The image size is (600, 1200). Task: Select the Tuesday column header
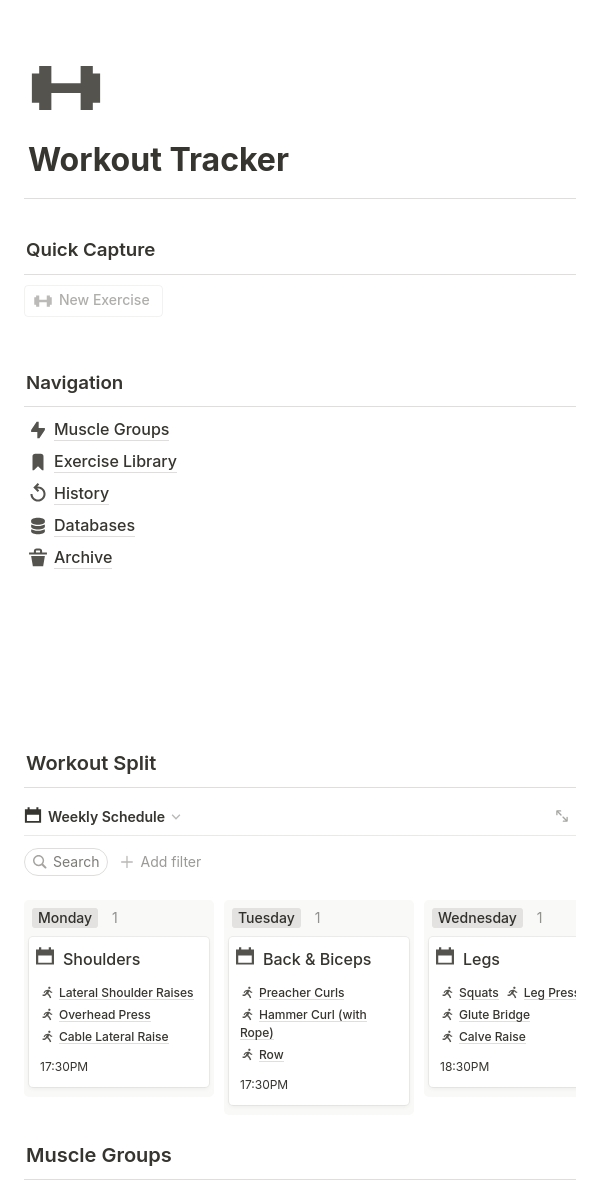click(266, 918)
